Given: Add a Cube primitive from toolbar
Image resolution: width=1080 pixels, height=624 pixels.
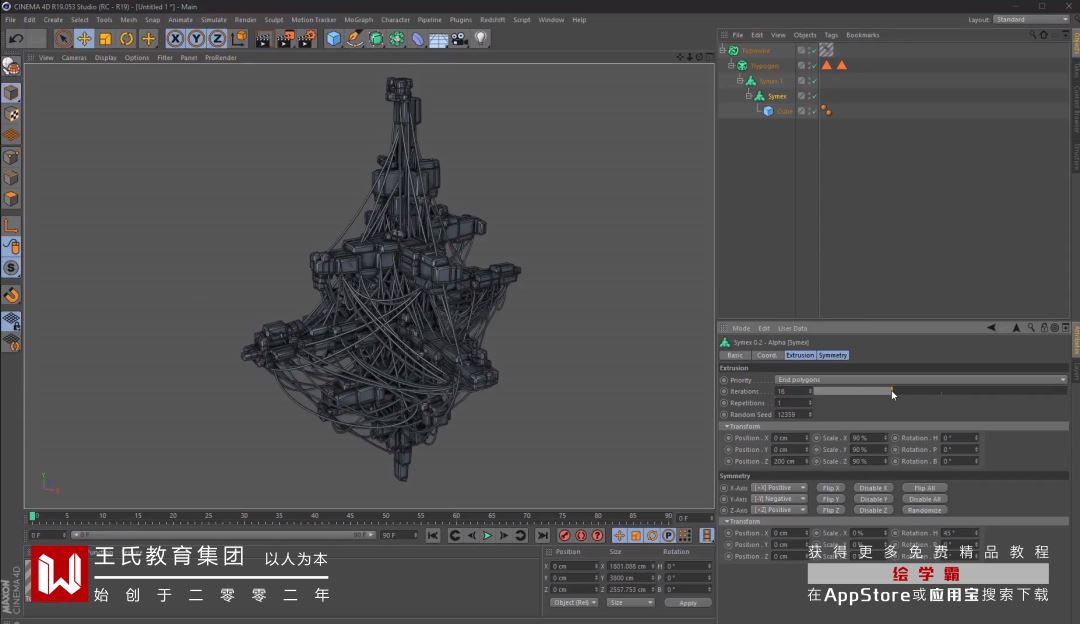Looking at the screenshot, I should tap(333, 39).
